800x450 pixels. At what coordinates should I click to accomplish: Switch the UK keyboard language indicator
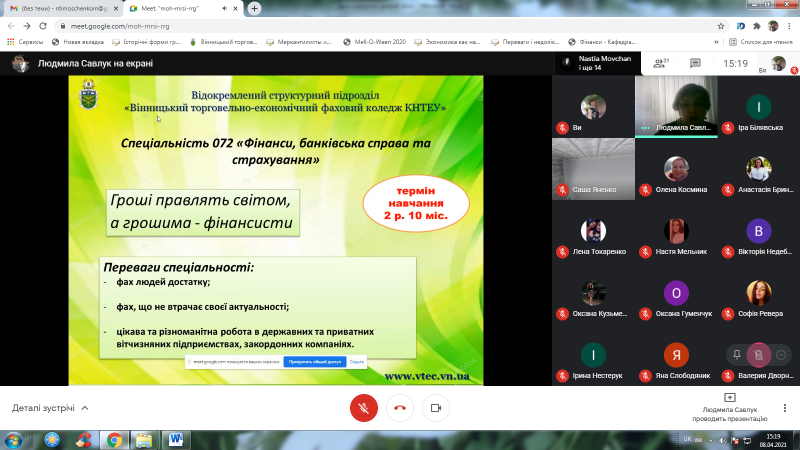pos(687,439)
